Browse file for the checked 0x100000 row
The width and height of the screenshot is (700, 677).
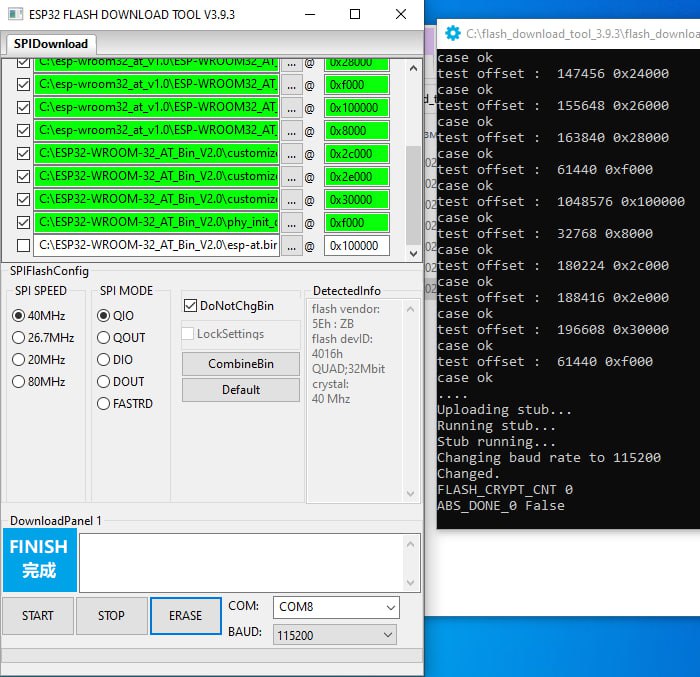pyautogui.click(x=292, y=108)
